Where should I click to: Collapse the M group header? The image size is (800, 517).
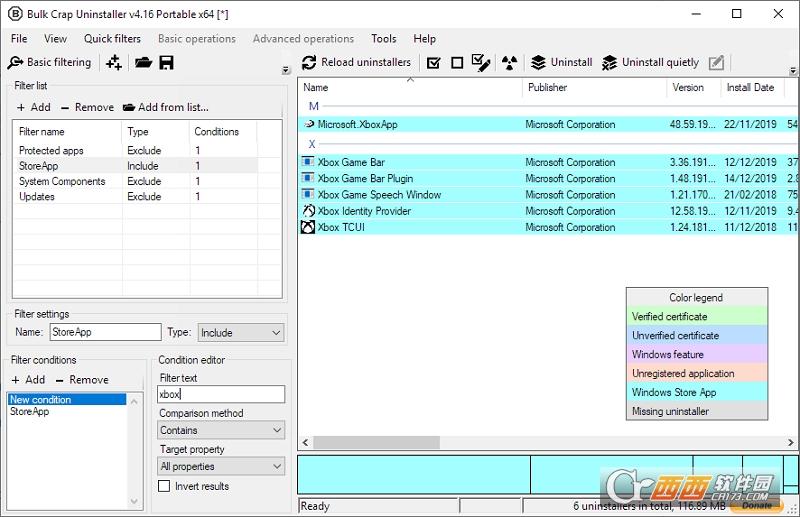click(x=313, y=106)
